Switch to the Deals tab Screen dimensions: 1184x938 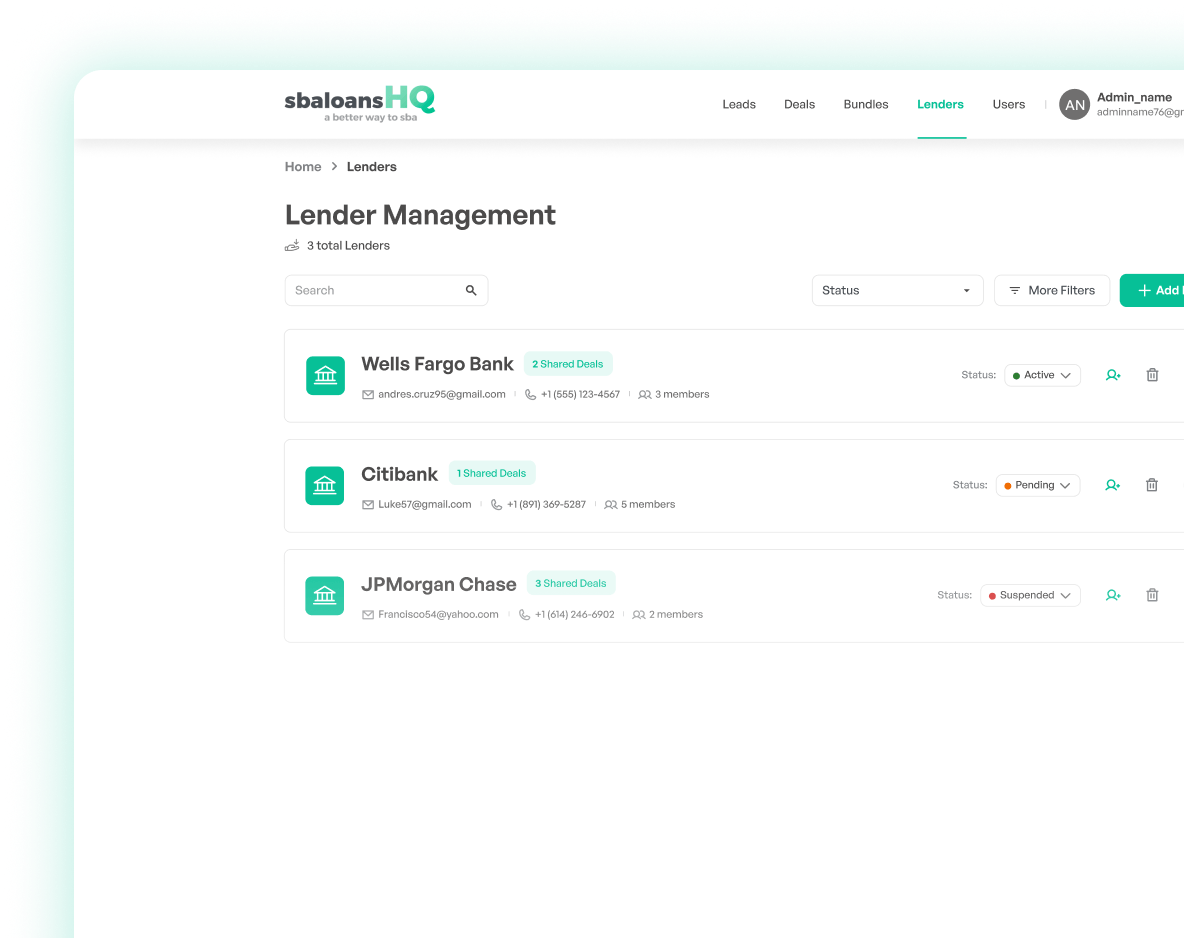pos(799,104)
